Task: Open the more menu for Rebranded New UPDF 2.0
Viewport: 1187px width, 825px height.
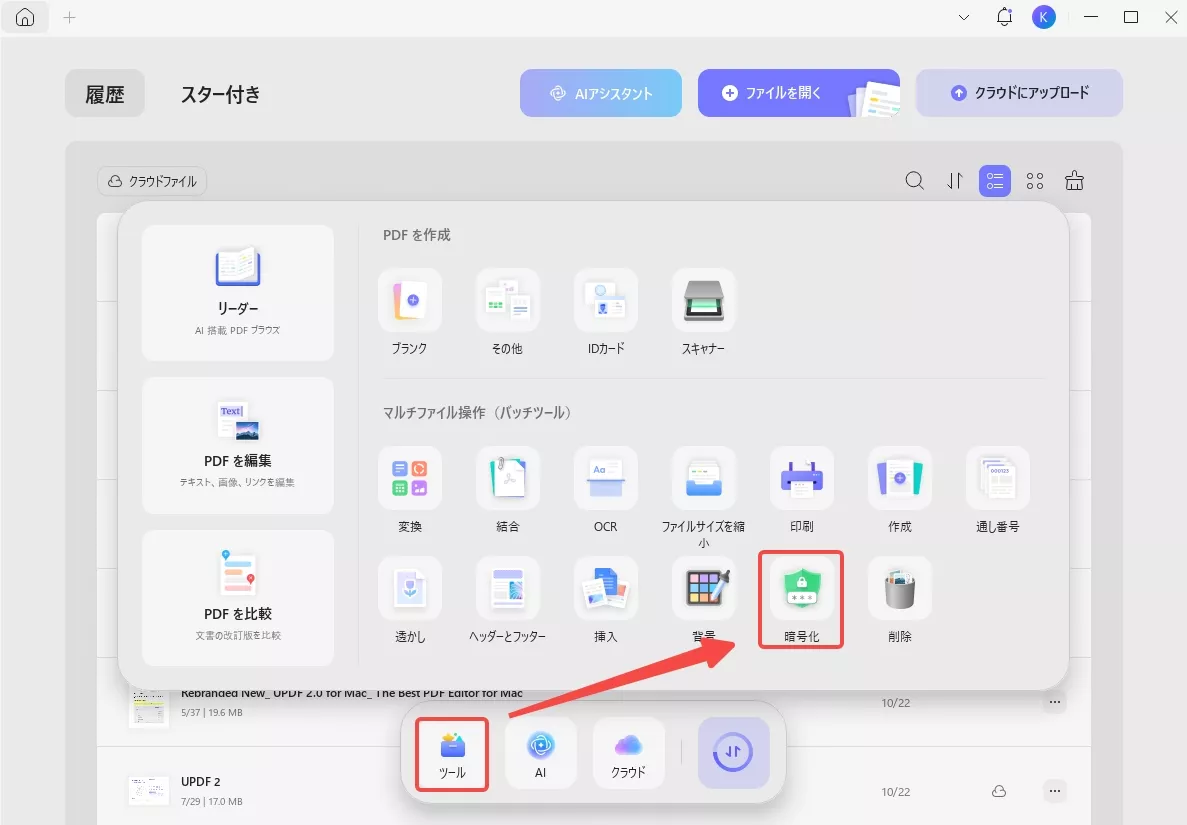Action: point(1054,702)
